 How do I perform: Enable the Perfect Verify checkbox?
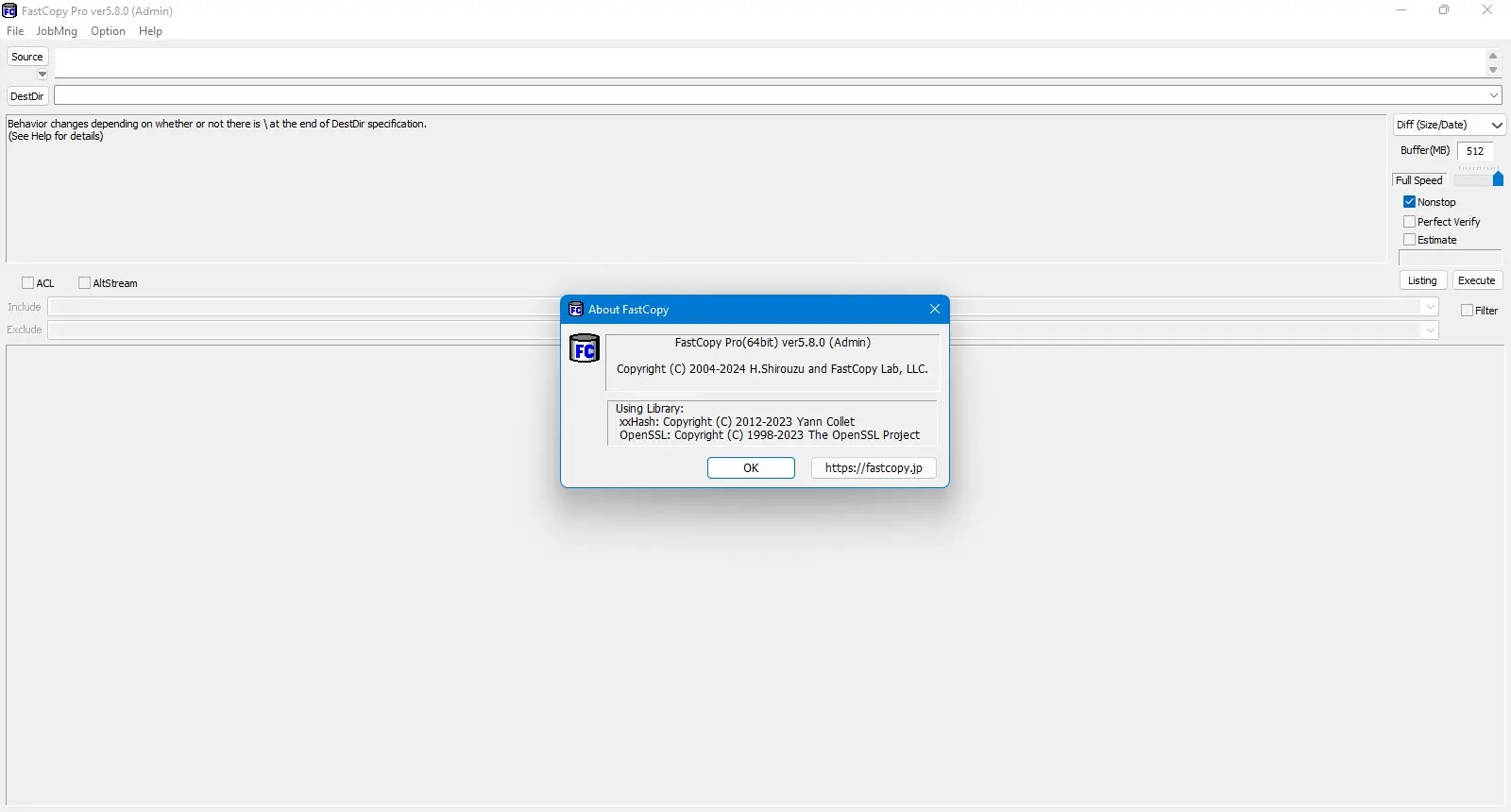point(1409,222)
